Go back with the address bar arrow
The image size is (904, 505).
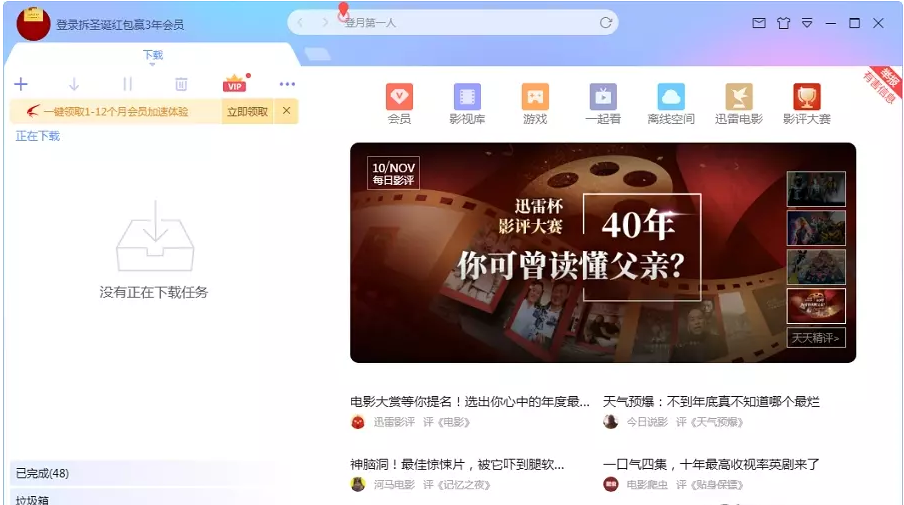(300, 22)
